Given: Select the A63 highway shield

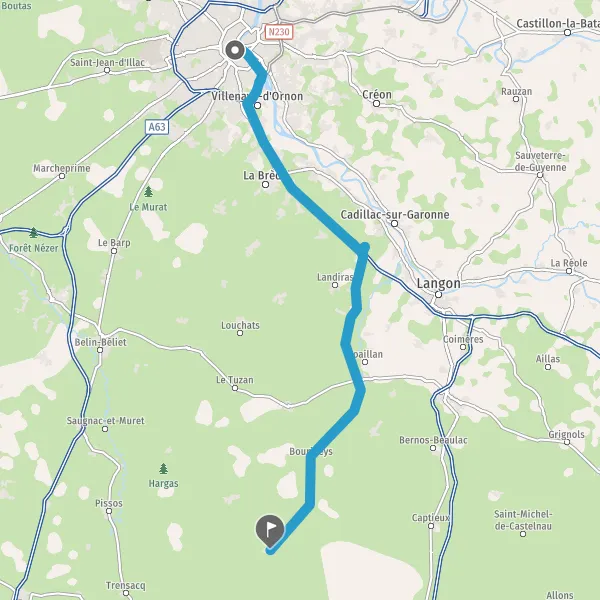Looking at the screenshot, I should pyautogui.click(x=157, y=127).
